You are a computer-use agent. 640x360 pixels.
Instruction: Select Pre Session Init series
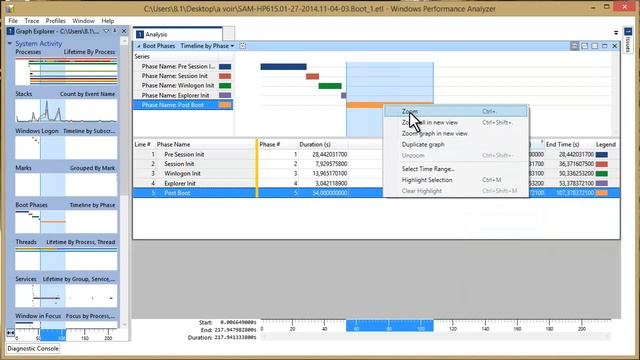(x=183, y=66)
